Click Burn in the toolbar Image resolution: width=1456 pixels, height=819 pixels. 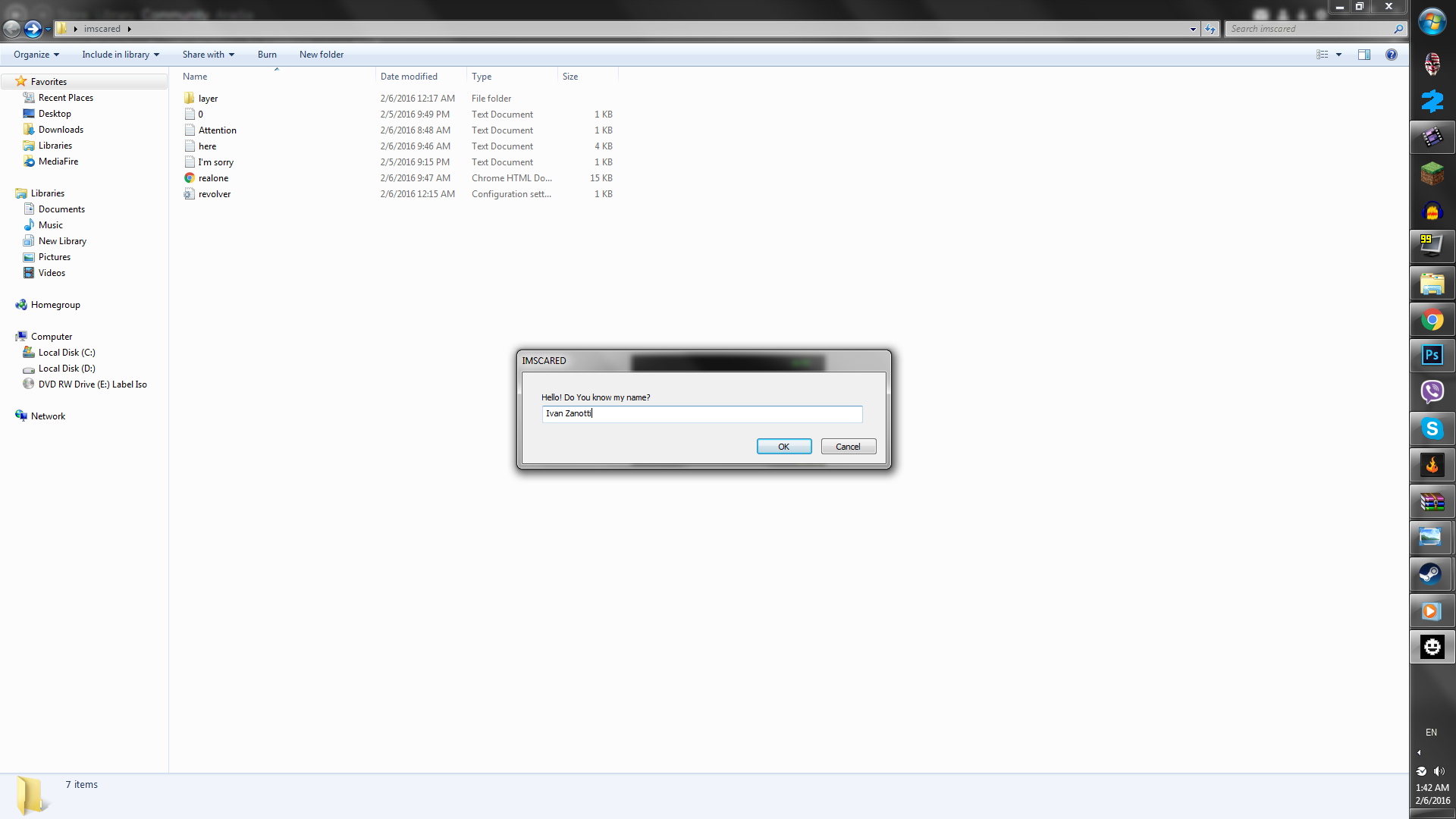267,55
